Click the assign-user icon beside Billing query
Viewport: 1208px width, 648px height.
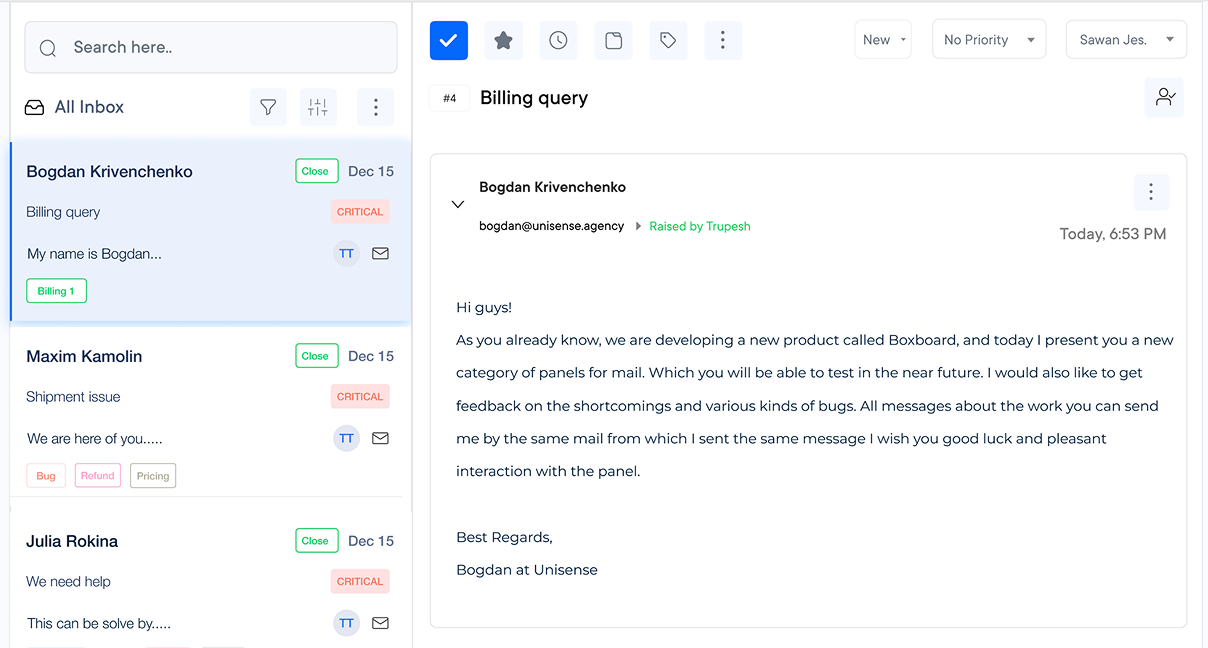[x=1165, y=97]
